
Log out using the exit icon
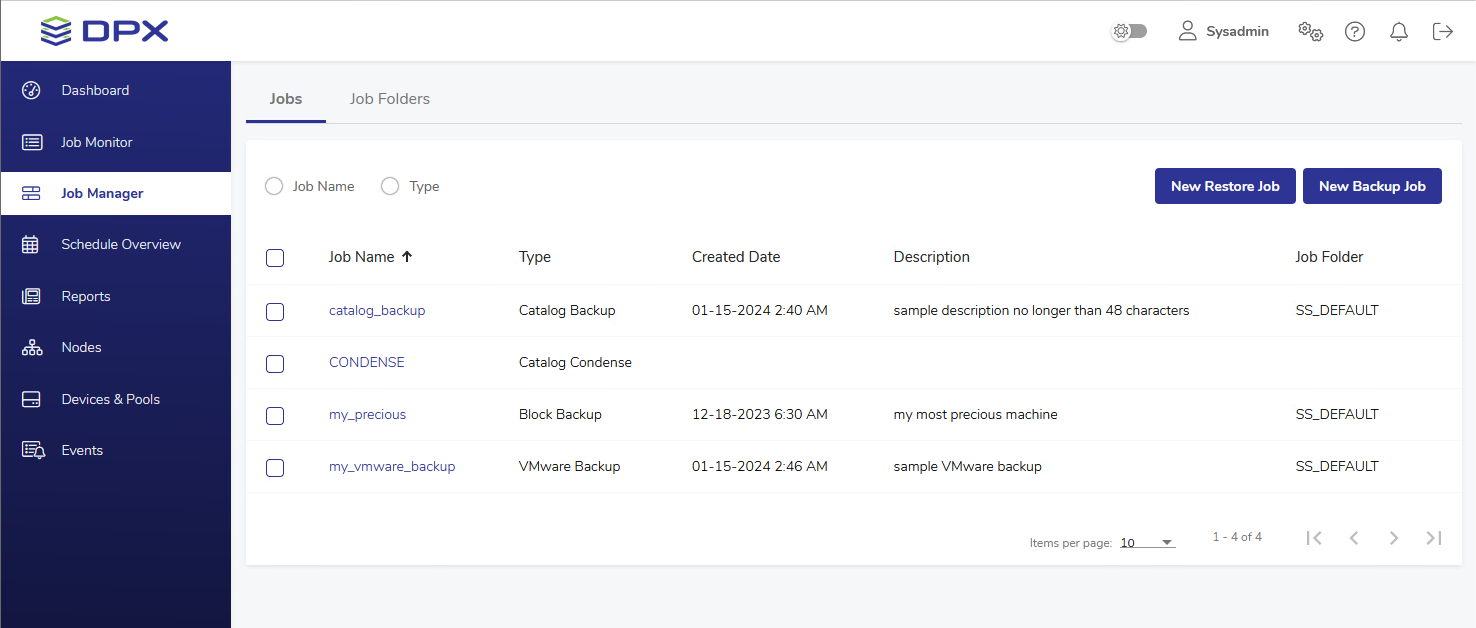pos(1442,32)
